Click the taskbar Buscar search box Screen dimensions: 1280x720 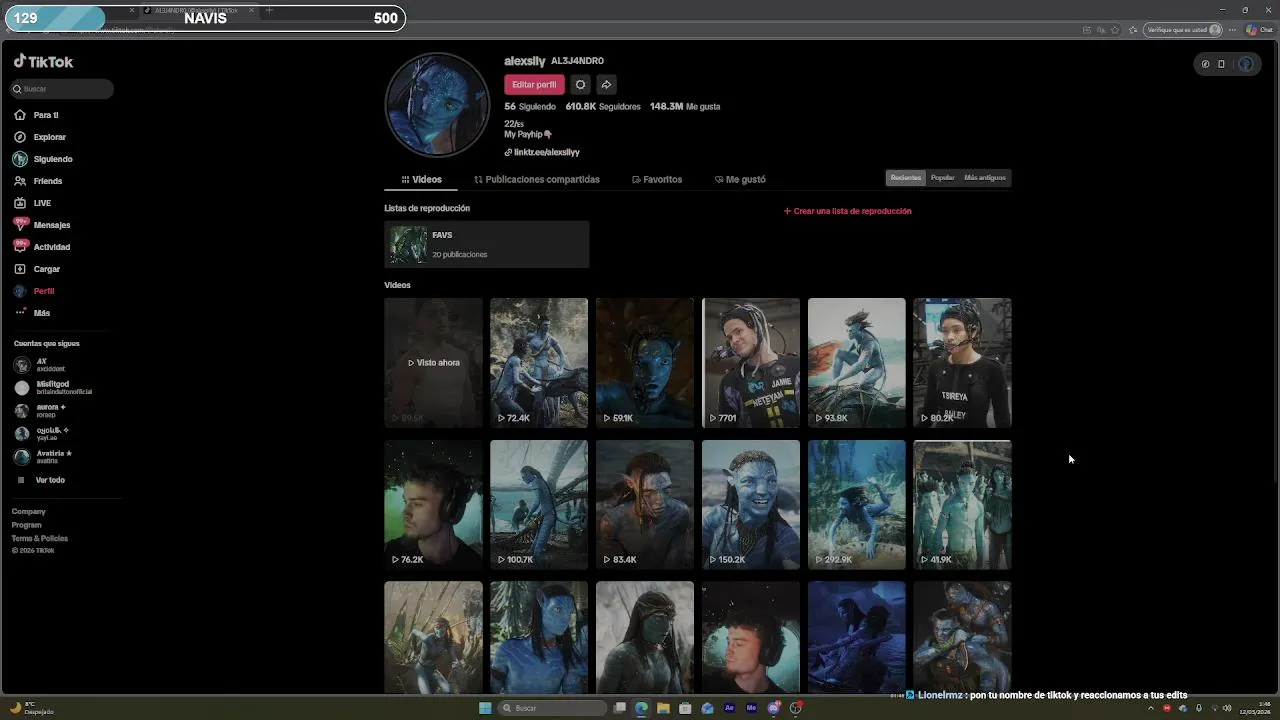553,708
